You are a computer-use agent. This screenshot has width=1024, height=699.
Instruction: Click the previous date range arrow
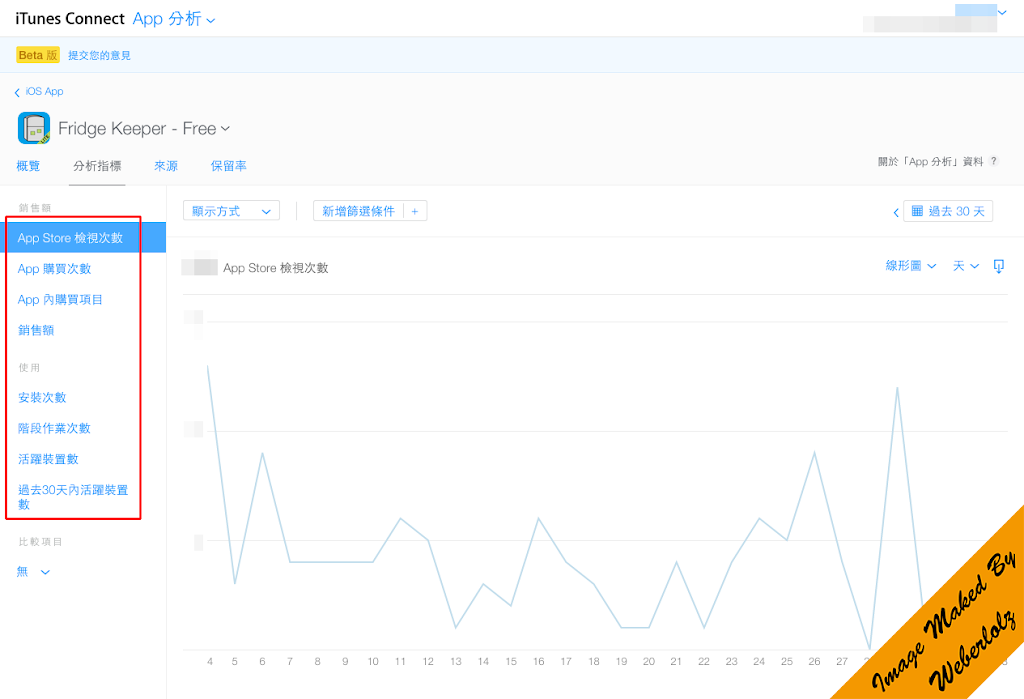point(896,212)
